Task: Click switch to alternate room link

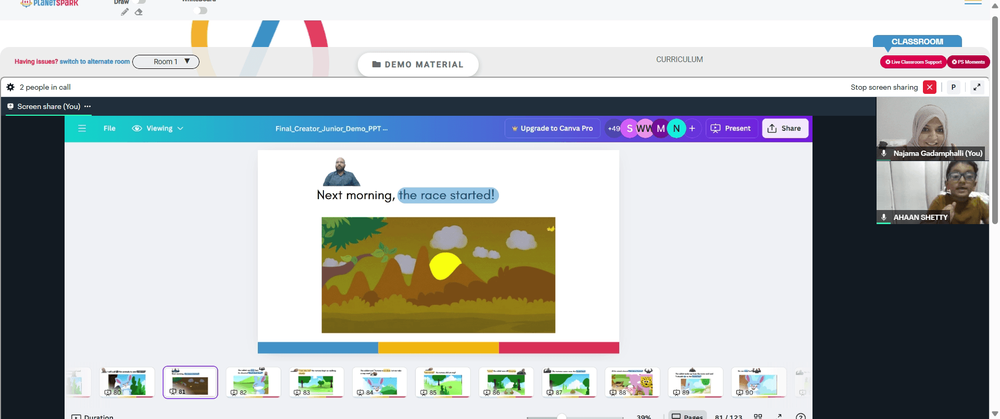Action: coord(95,62)
